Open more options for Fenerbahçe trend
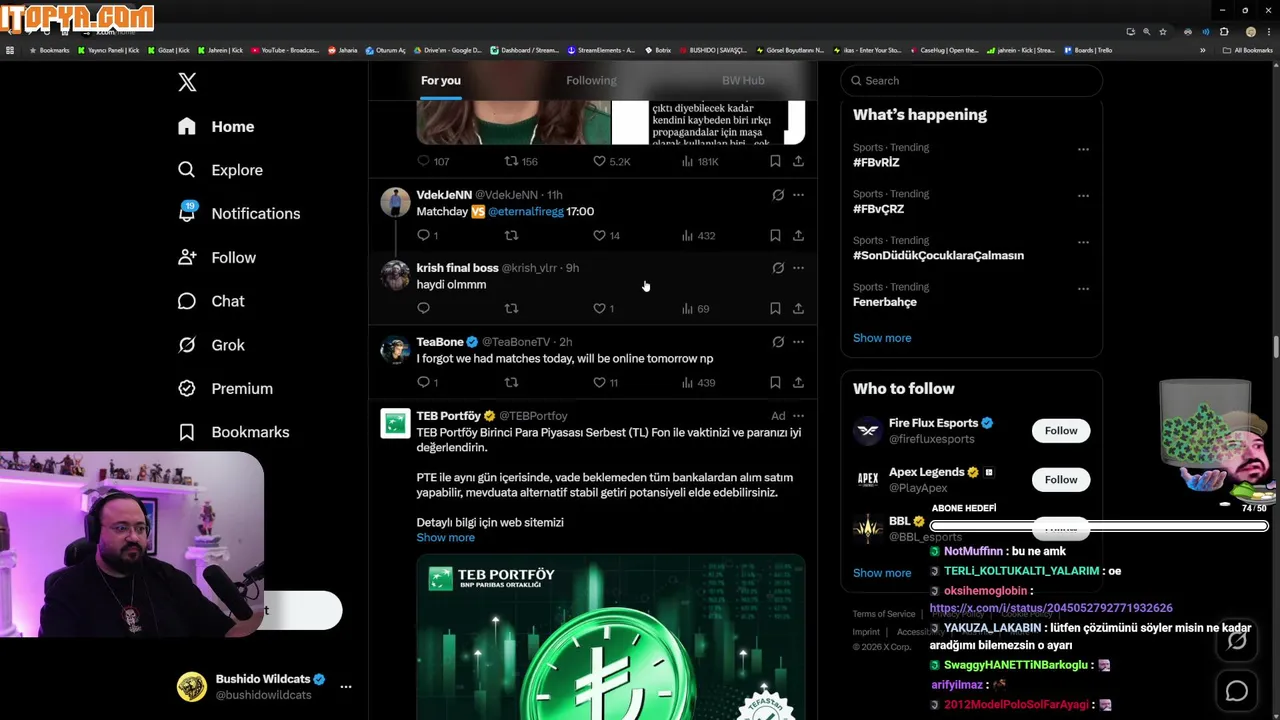The height and width of the screenshot is (720, 1280). pos(1083,289)
